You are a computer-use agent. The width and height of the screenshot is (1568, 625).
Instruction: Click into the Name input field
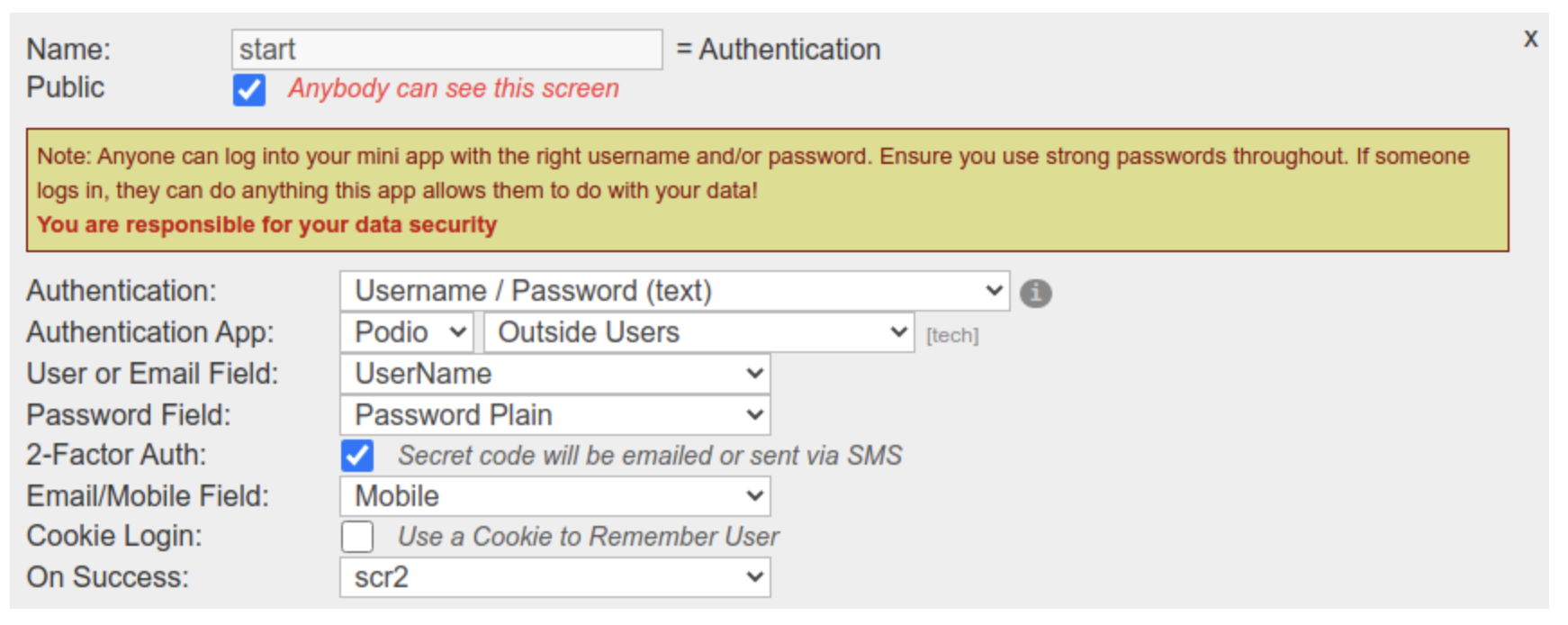[446, 50]
